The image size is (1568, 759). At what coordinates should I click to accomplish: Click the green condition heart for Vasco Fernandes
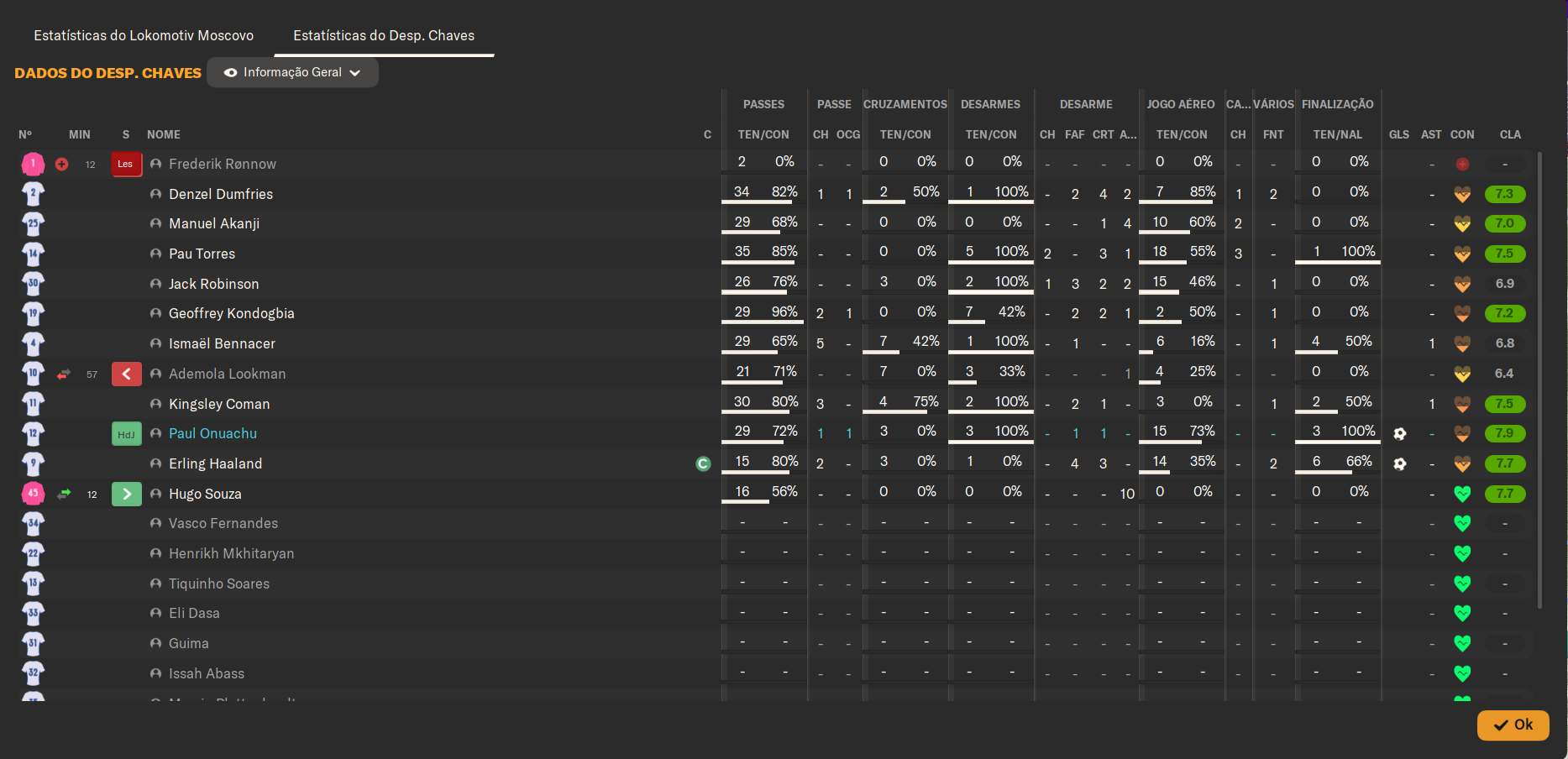tap(1462, 523)
